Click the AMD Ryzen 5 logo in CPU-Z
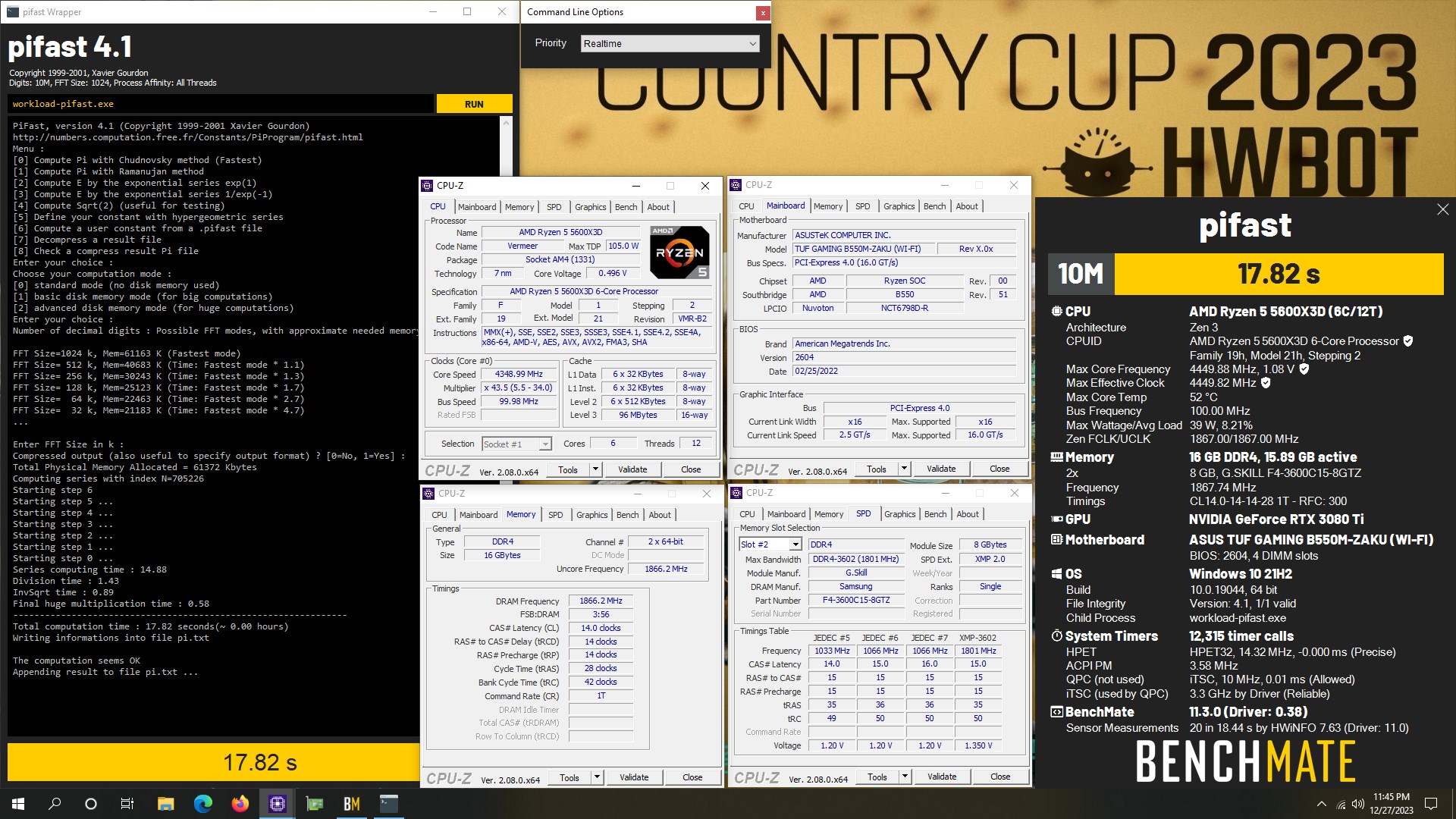1456x819 pixels. pyautogui.click(x=679, y=253)
